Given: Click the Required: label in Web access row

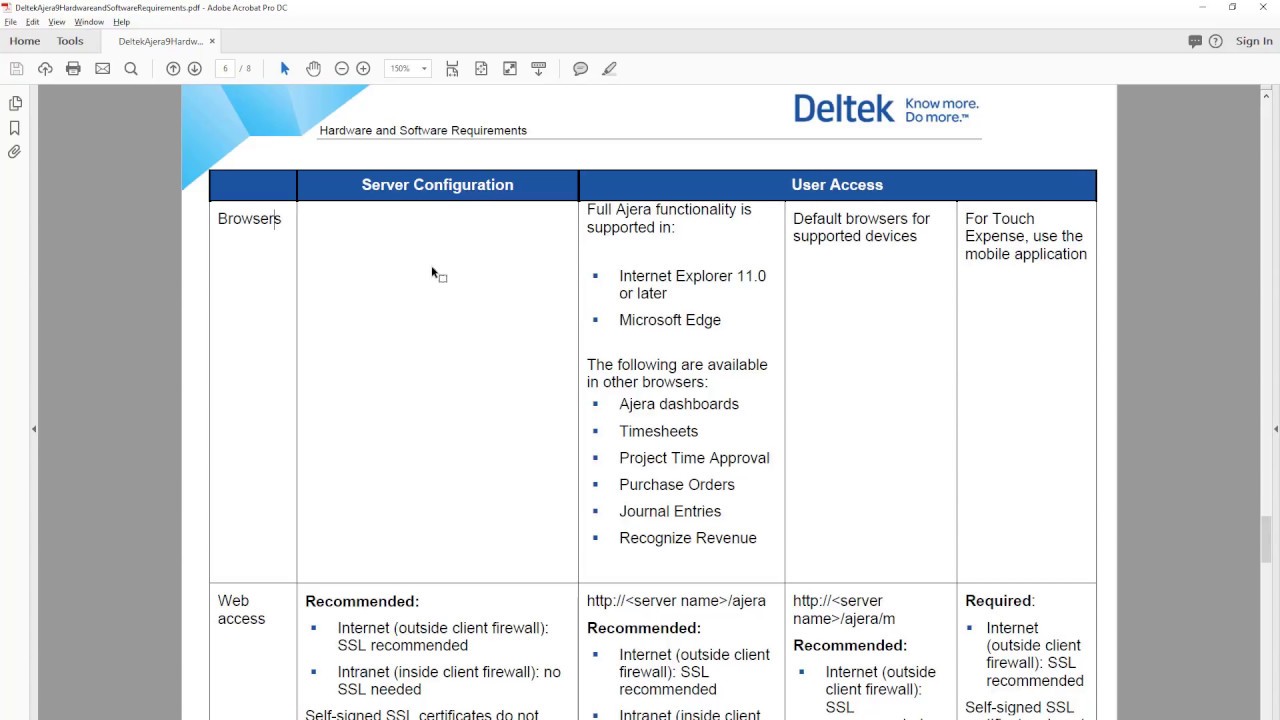Looking at the screenshot, I should [1000, 601].
